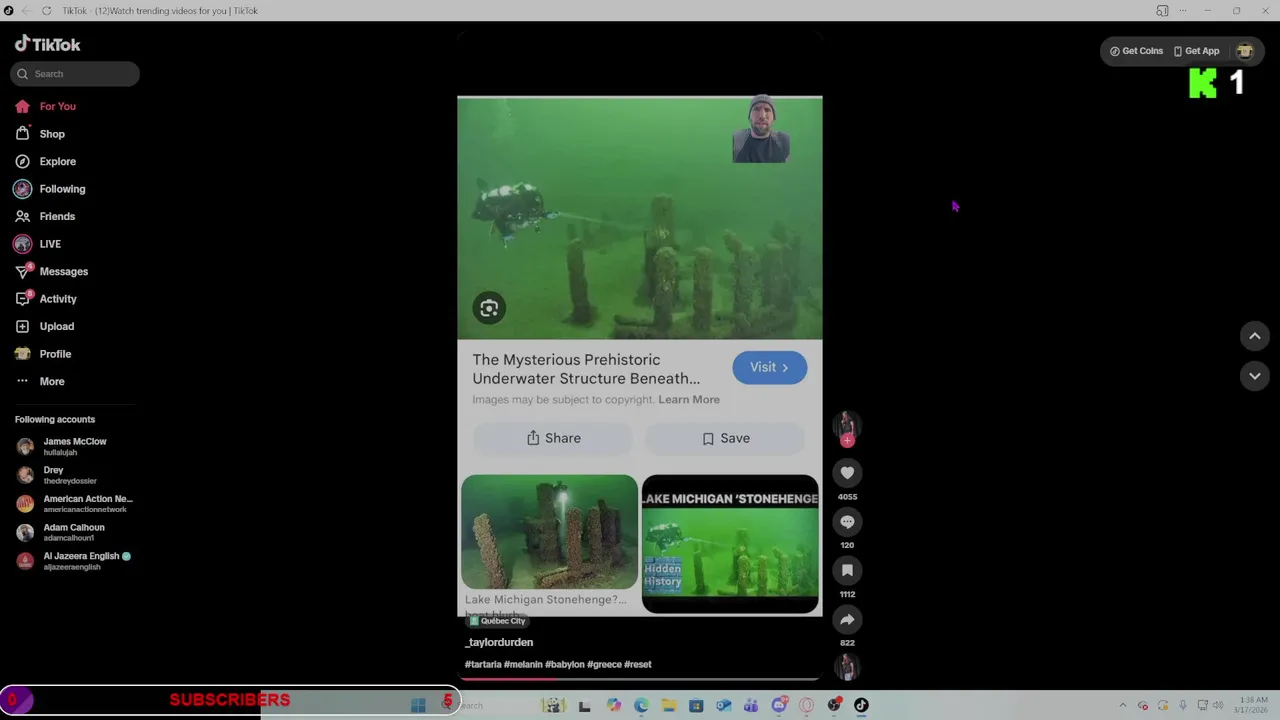Open Outlook from the taskbar
Screen dimensions: 1280x720
[724, 705]
